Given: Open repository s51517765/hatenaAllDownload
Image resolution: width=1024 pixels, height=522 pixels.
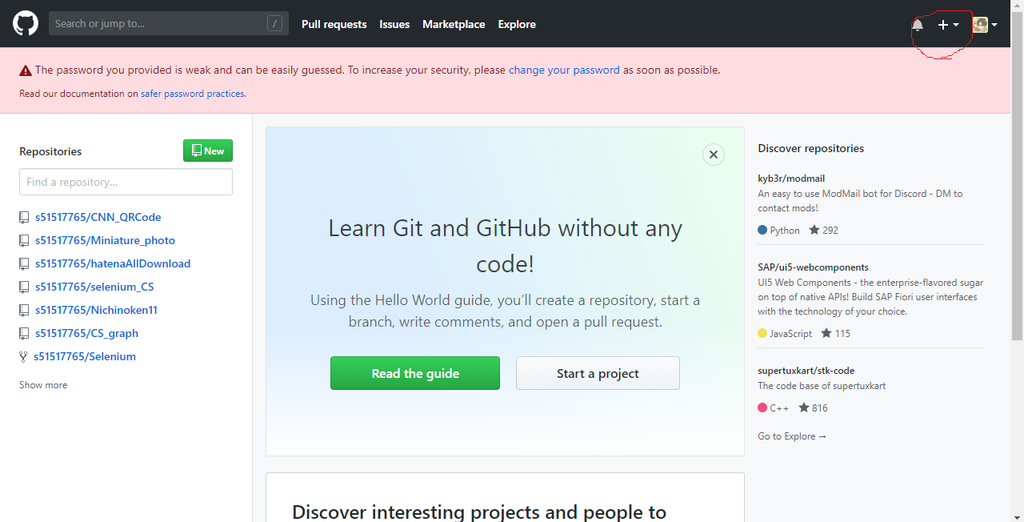Looking at the screenshot, I should tap(113, 263).
